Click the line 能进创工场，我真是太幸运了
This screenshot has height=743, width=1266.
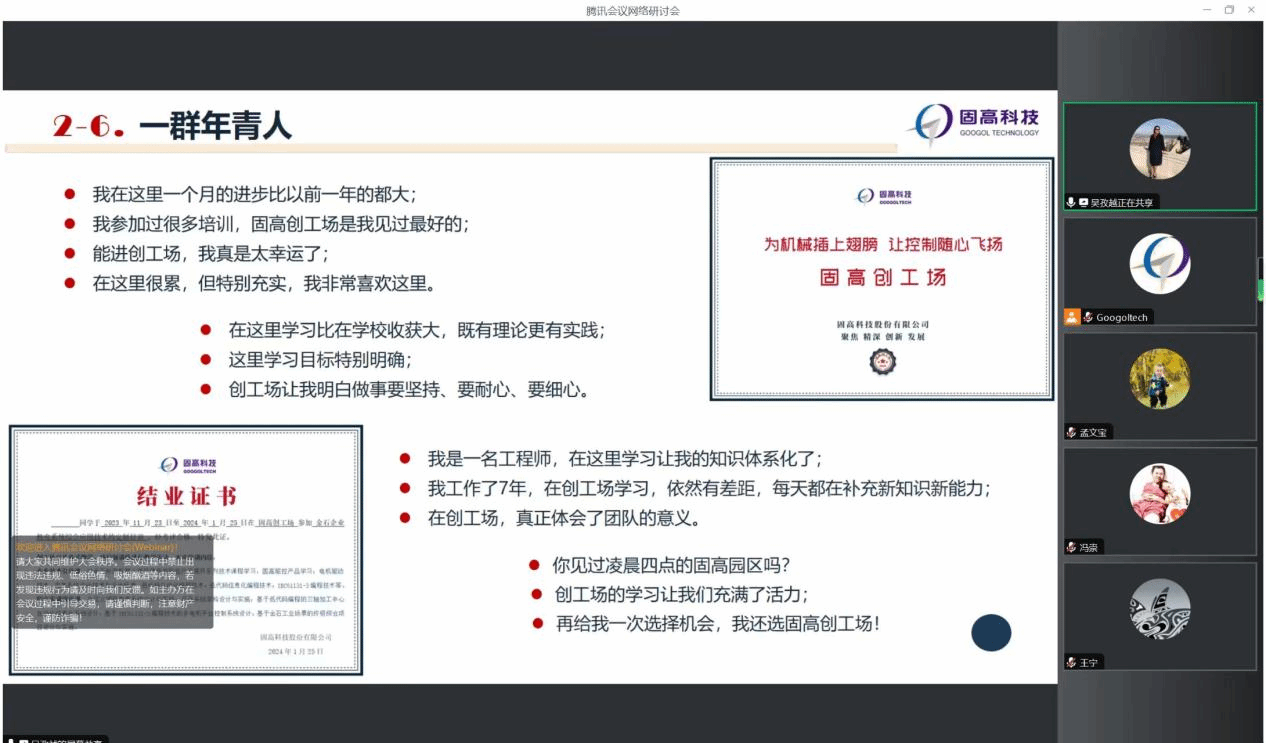pos(211,253)
